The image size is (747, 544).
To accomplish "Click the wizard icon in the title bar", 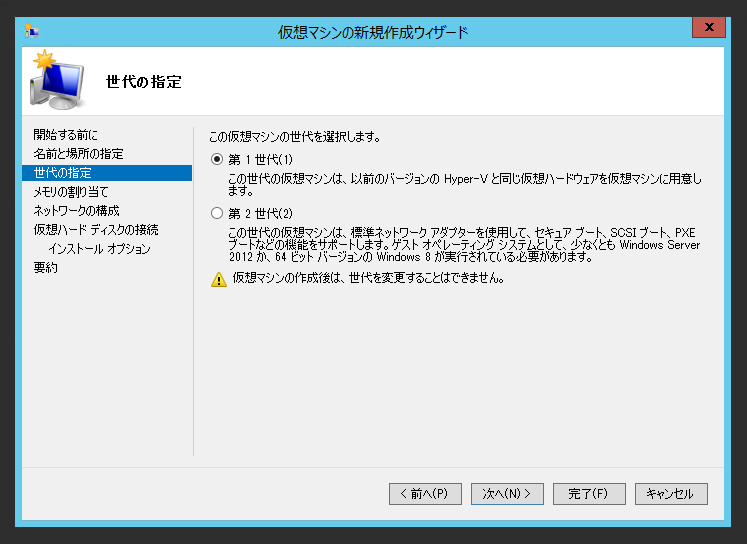I will [31, 31].
